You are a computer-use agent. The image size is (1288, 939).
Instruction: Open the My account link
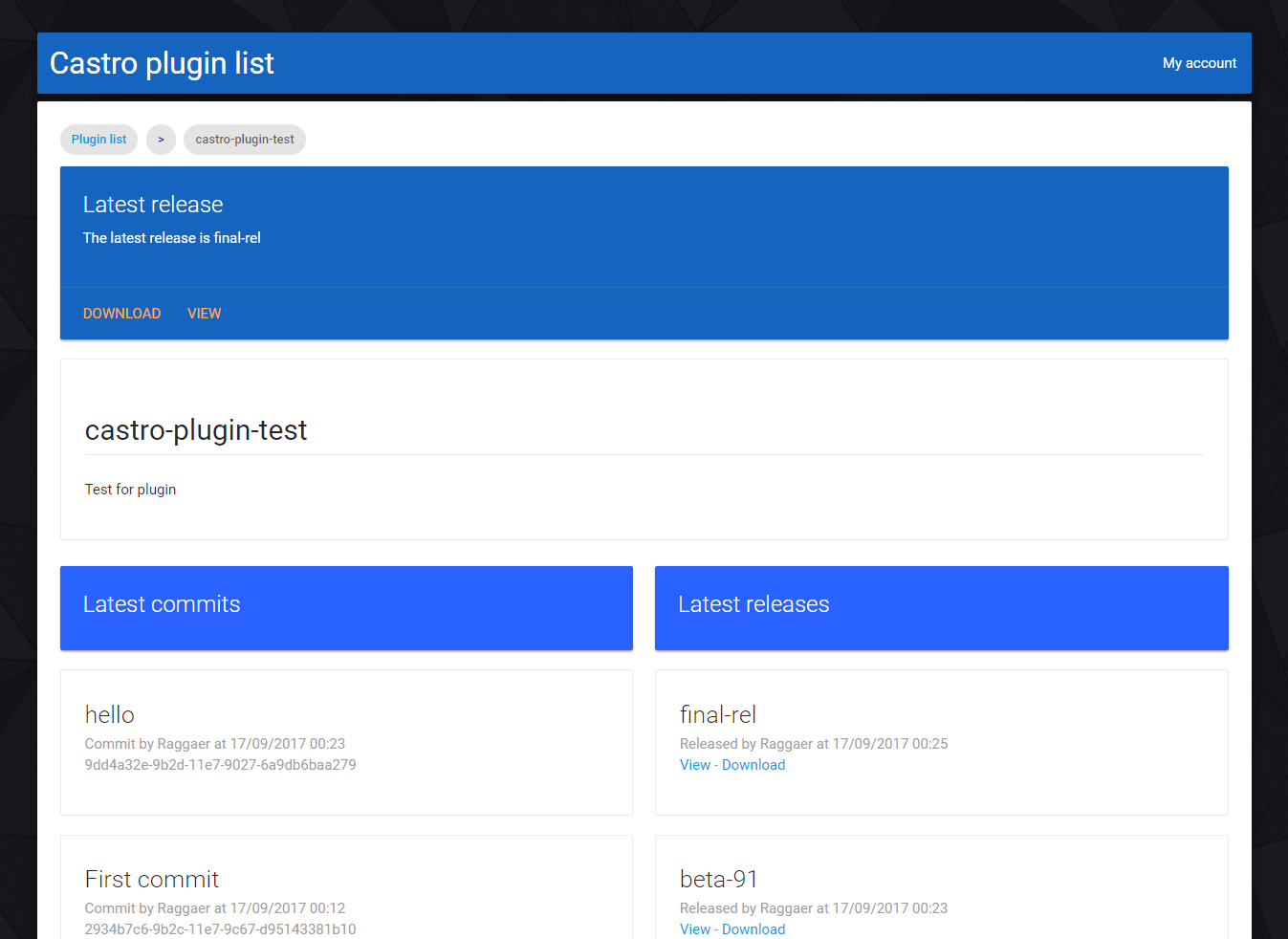[1199, 63]
